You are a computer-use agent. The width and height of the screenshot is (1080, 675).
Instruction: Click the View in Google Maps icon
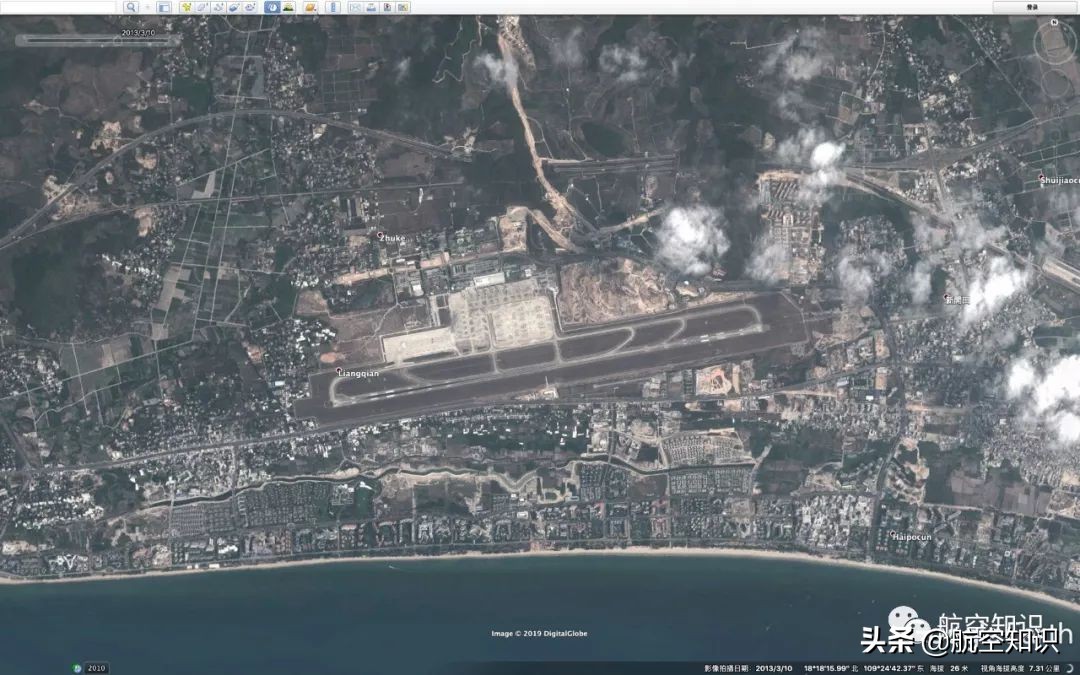[x=403, y=7]
